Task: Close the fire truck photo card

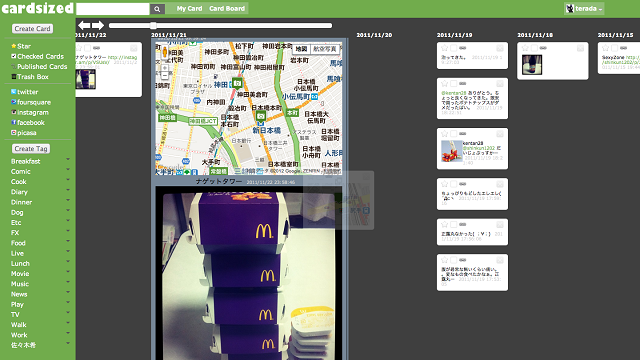Action: pyautogui.click(x=500, y=134)
